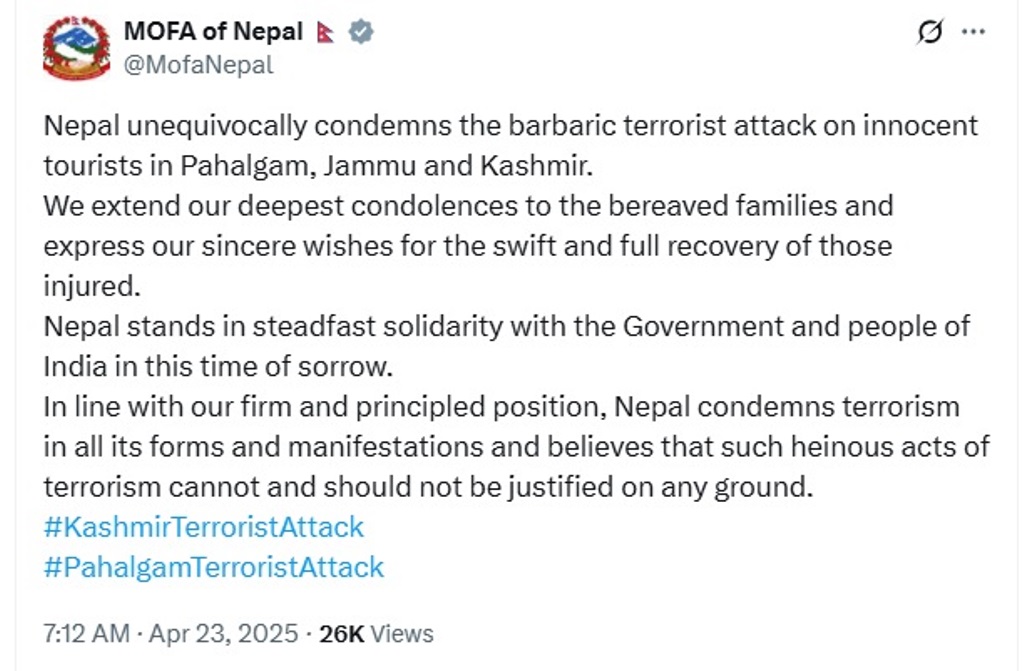Click the line 'We extend our deepest condolences'
Image resolution: width=1024 pixels, height=671 pixels.
tap(468, 206)
